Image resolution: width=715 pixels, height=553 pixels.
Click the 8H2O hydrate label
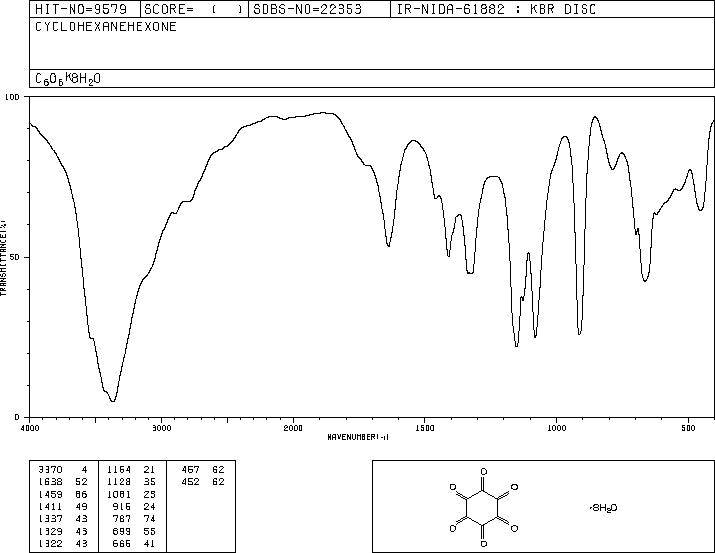604,508
